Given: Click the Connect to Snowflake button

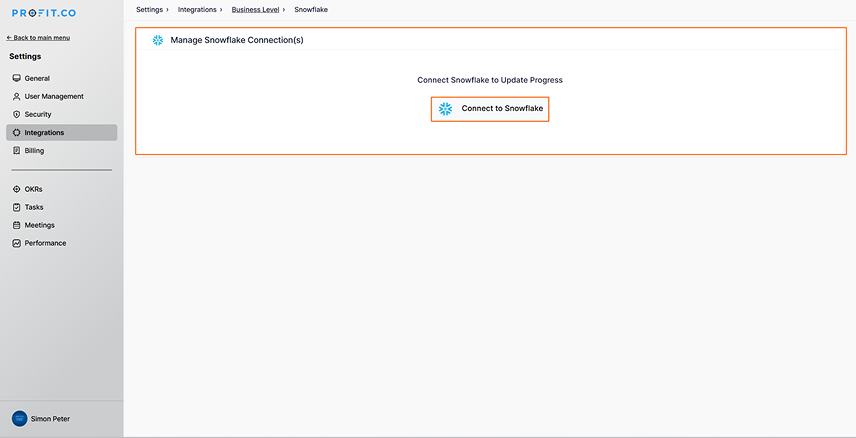Looking at the screenshot, I should [x=490, y=109].
